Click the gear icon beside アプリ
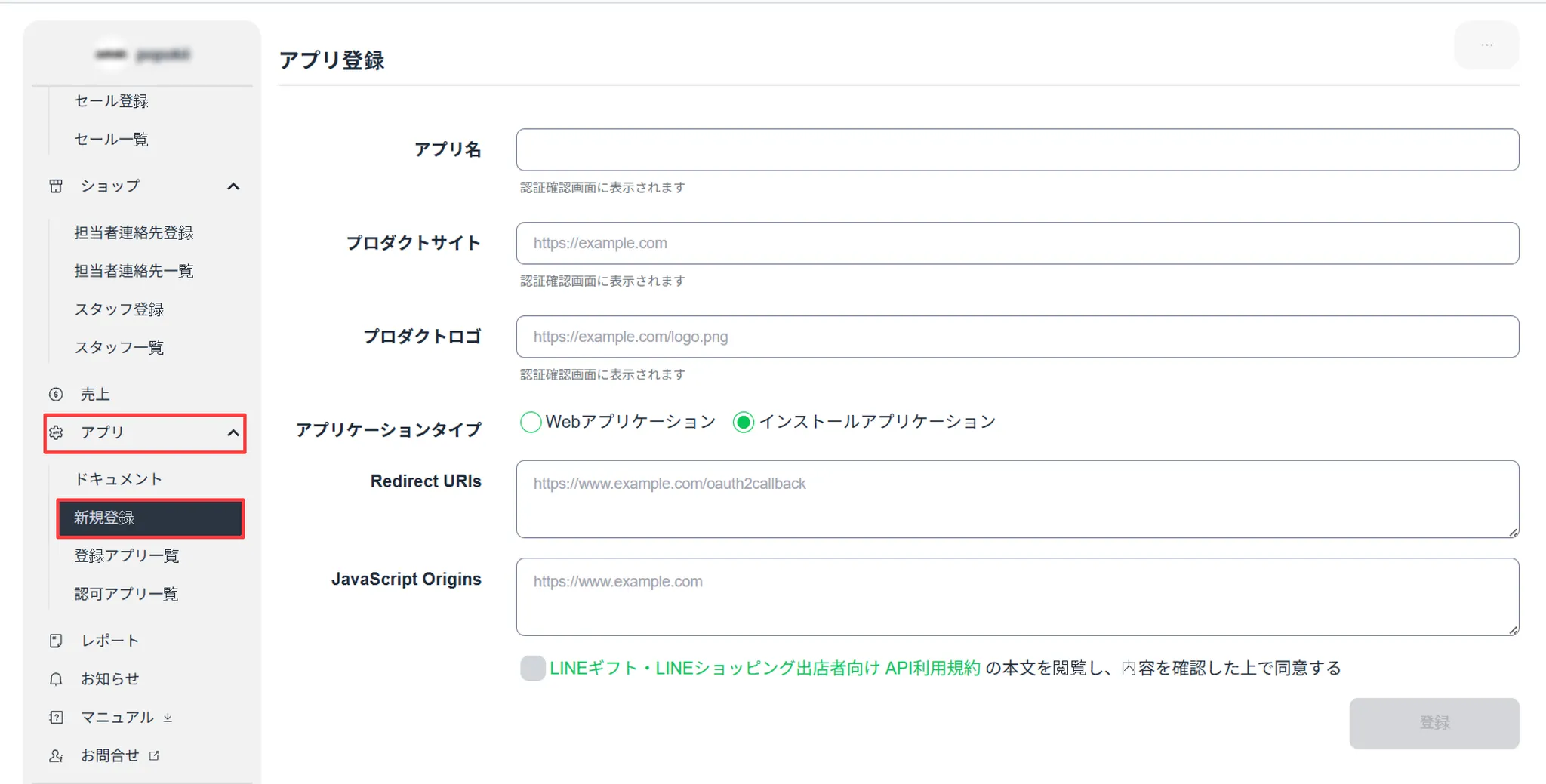Viewport: 1546px width, 784px height. coord(56,432)
